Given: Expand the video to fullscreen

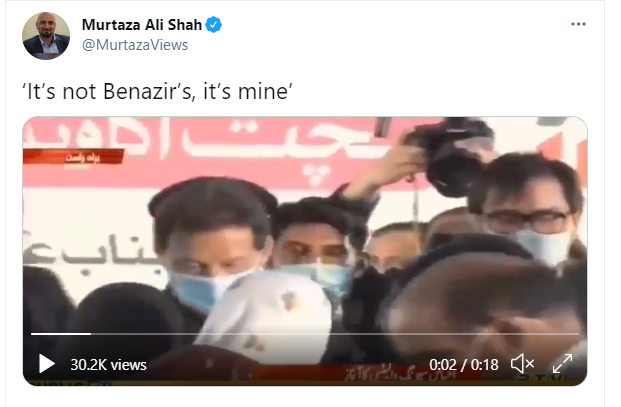Looking at the screenshot, I should coord(562,363).
